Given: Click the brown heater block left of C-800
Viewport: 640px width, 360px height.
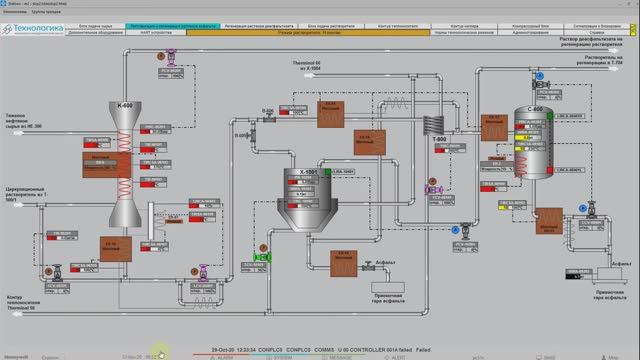Looking at the screenshot, I should (494, 128).
